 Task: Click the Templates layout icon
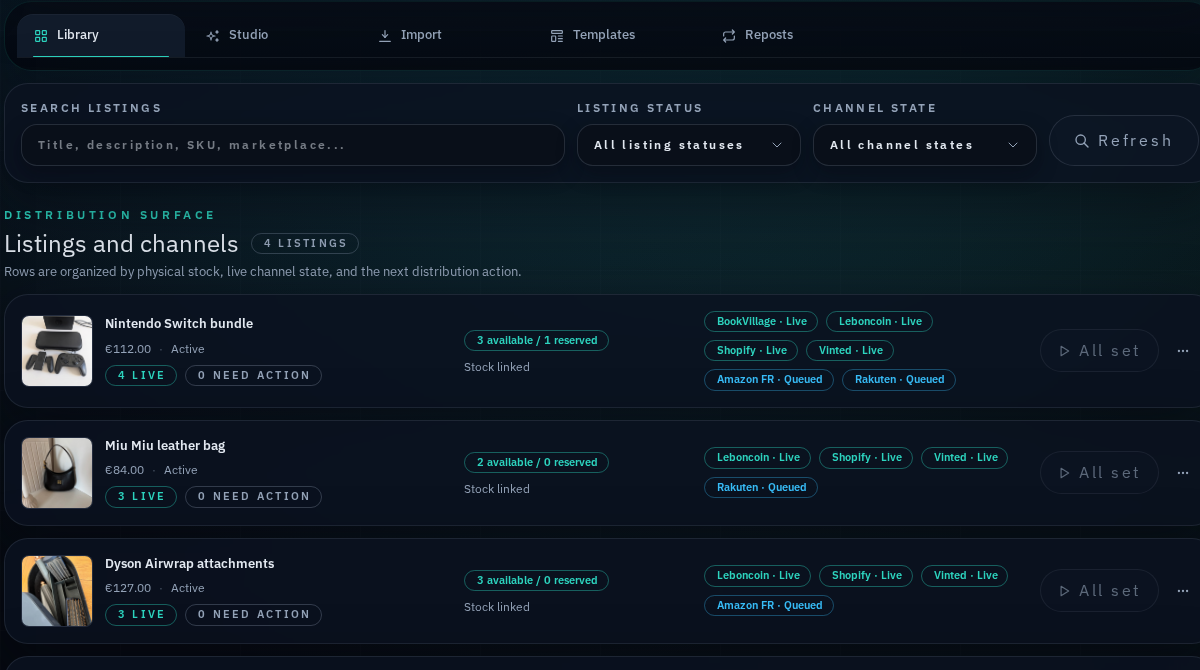click(x=557, y=36)
